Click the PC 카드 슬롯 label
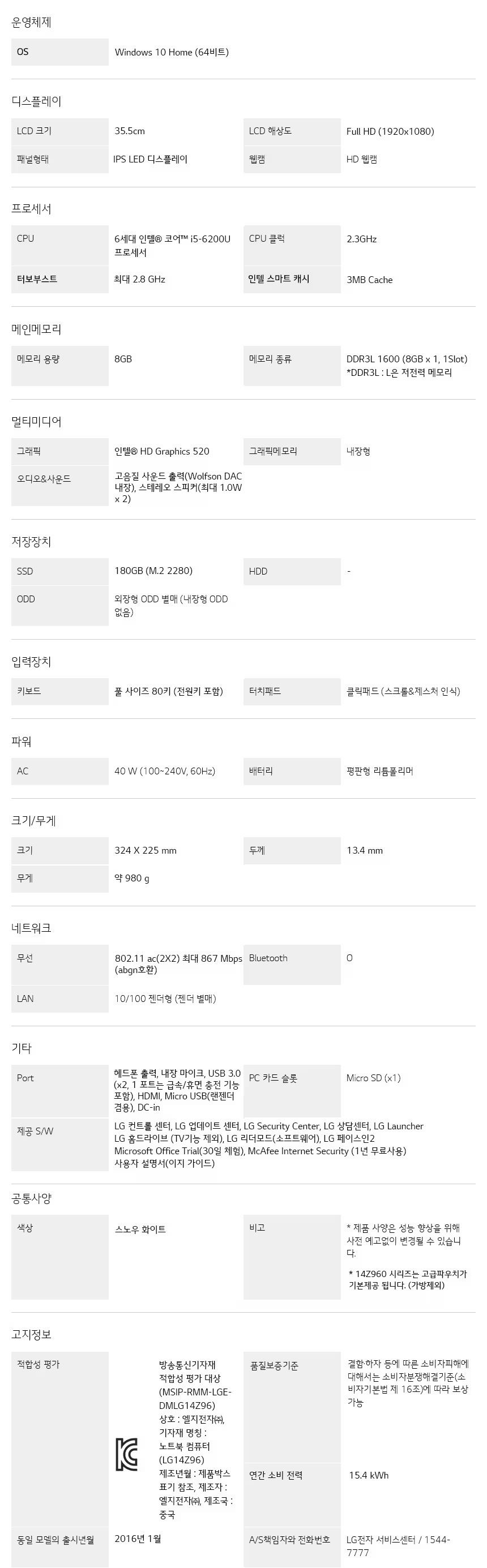 pos(274,1078)
